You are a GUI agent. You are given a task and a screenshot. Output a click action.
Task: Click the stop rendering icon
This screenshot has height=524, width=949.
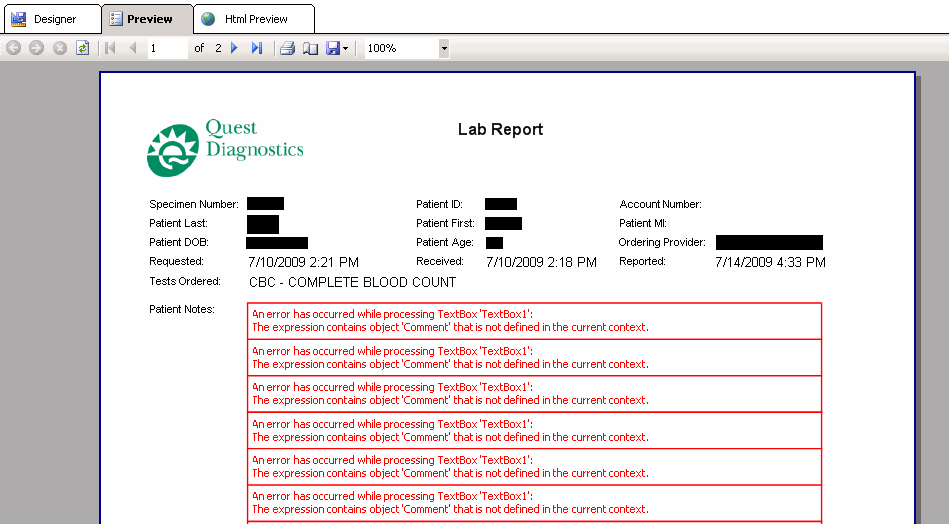pyautogui.click(x=59, y=48)
